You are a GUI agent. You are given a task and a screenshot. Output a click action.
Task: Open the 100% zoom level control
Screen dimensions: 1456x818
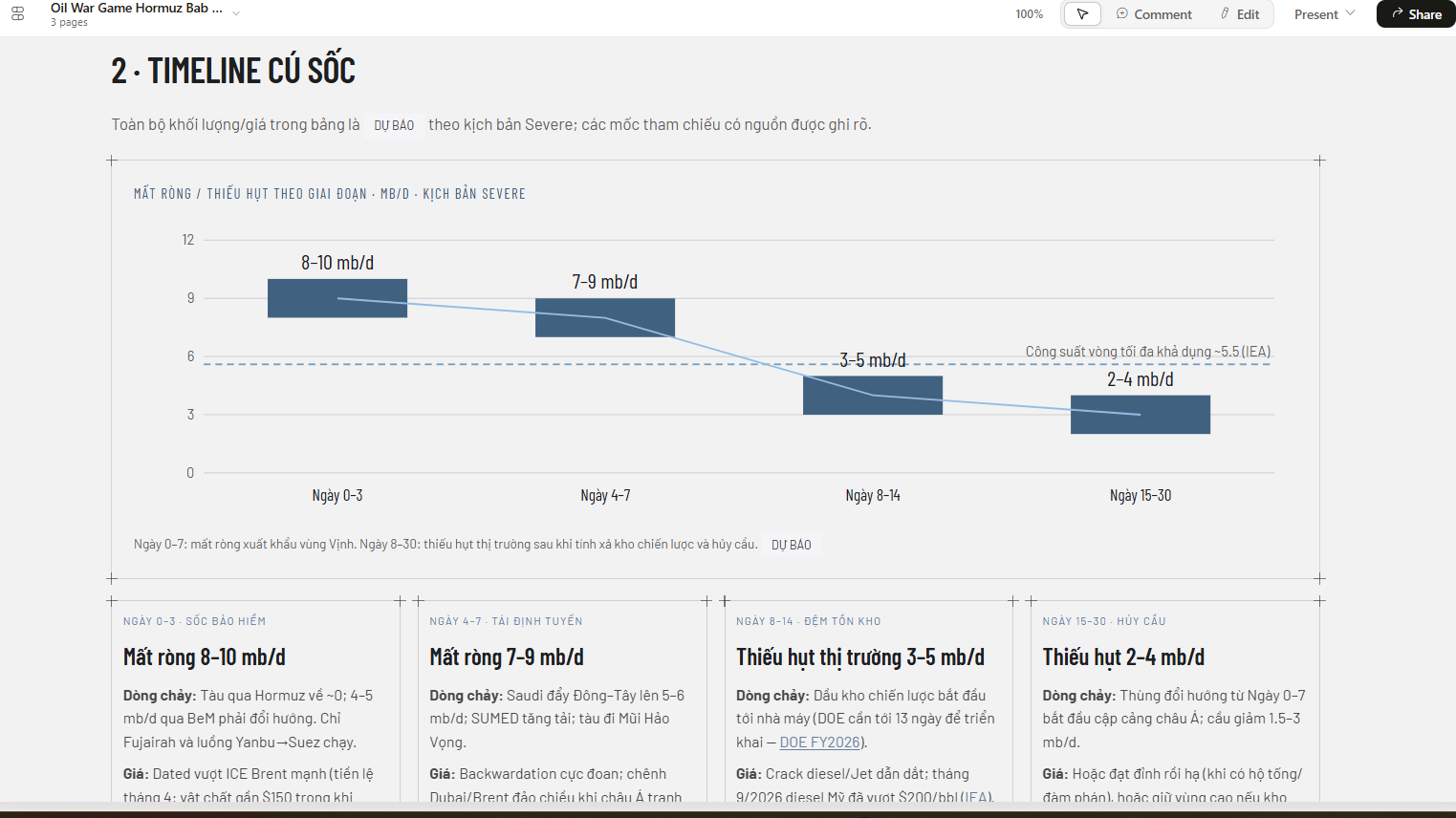[1029, 14]
